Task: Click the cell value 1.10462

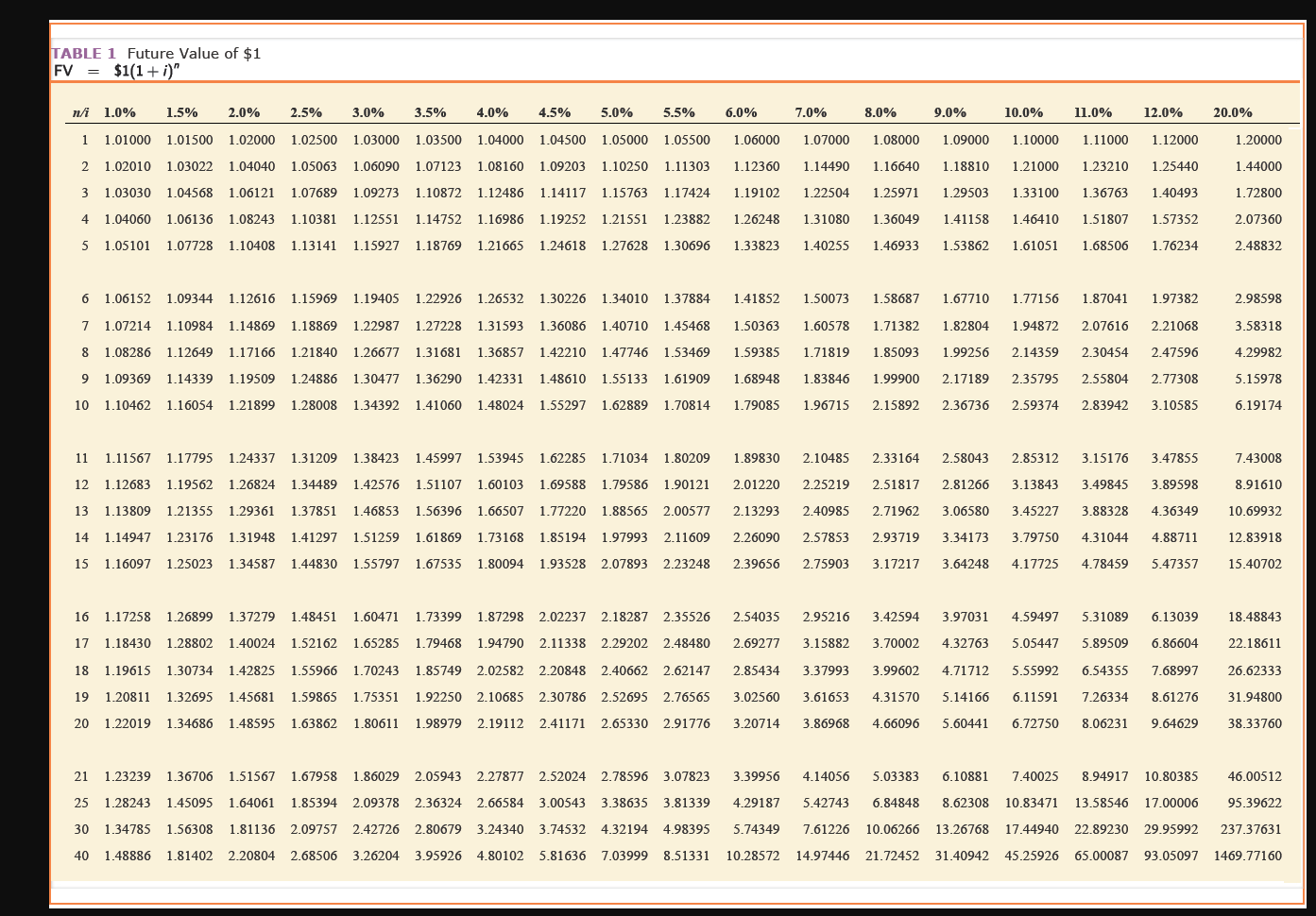Action: point(128,405)
